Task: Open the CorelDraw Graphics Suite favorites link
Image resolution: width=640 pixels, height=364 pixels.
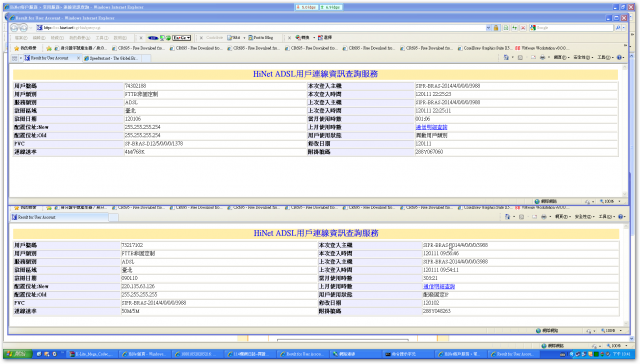Action: (x=485, y=48)
